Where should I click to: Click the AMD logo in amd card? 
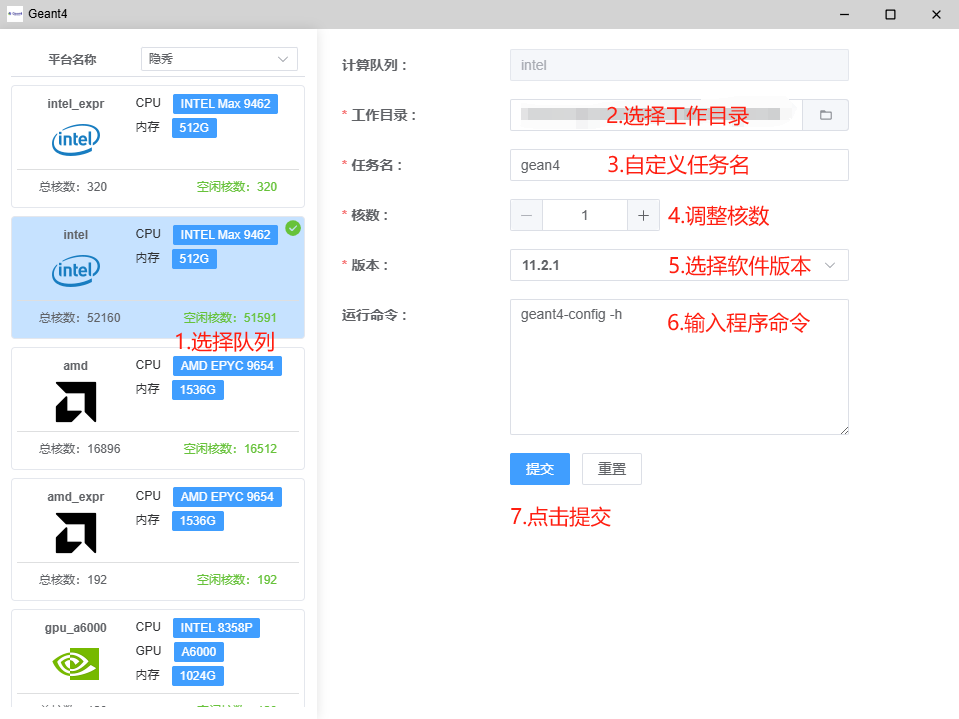[76, 402]
